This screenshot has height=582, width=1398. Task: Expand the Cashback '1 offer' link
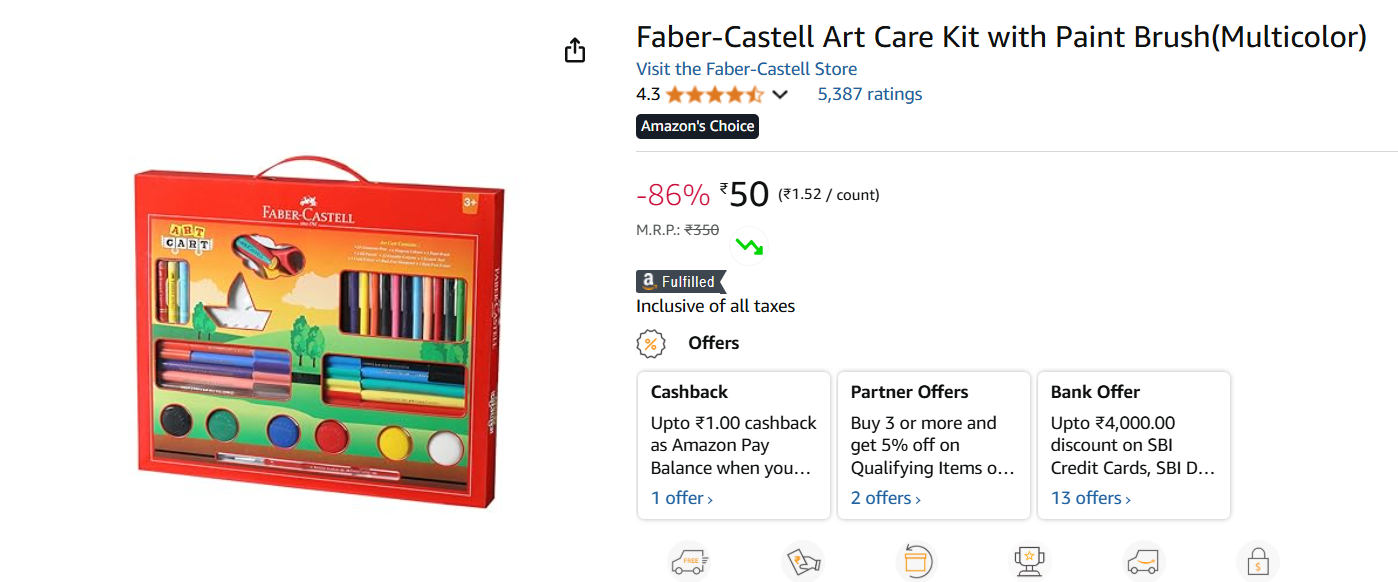tap(682, 498)
